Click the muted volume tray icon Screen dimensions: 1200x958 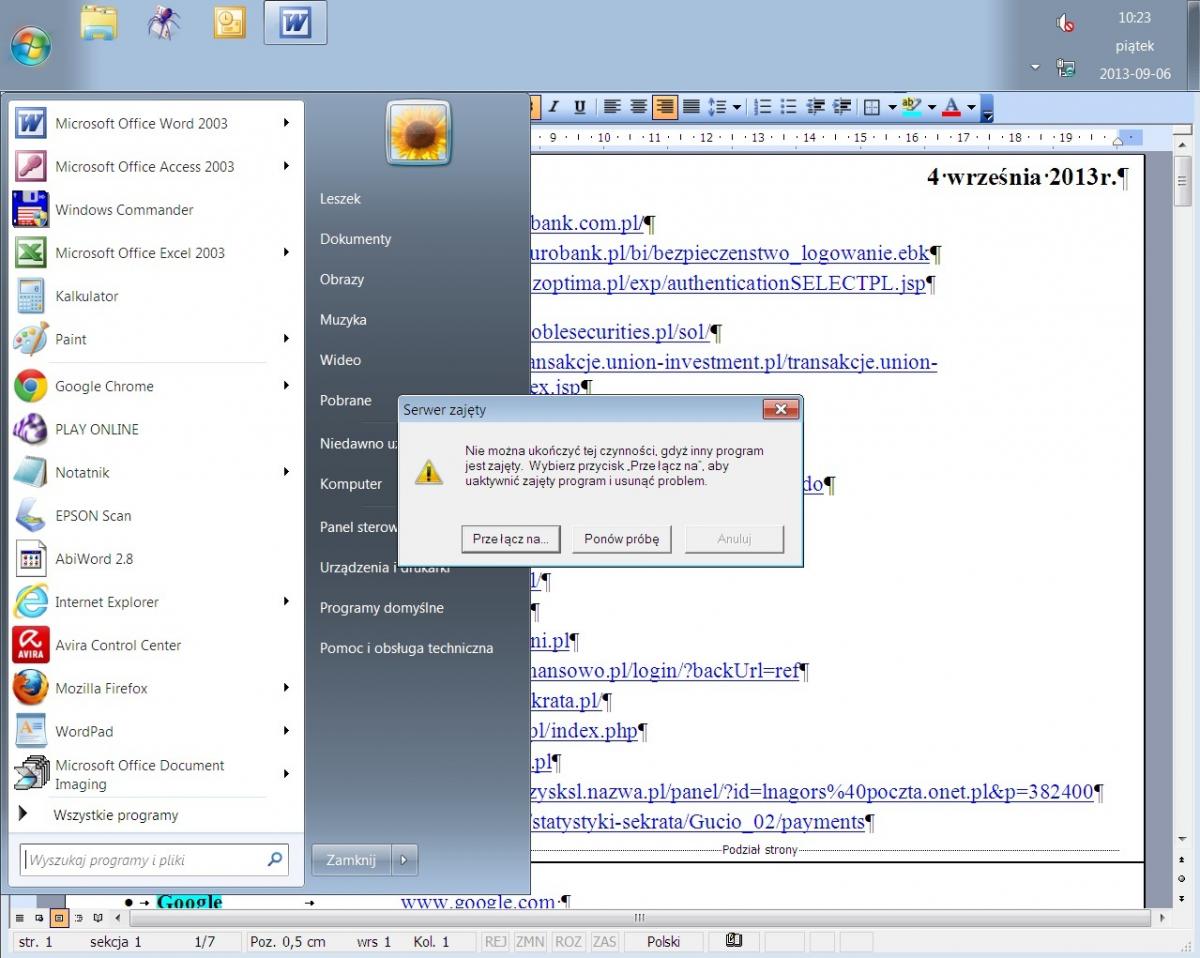click(1066, 23)
